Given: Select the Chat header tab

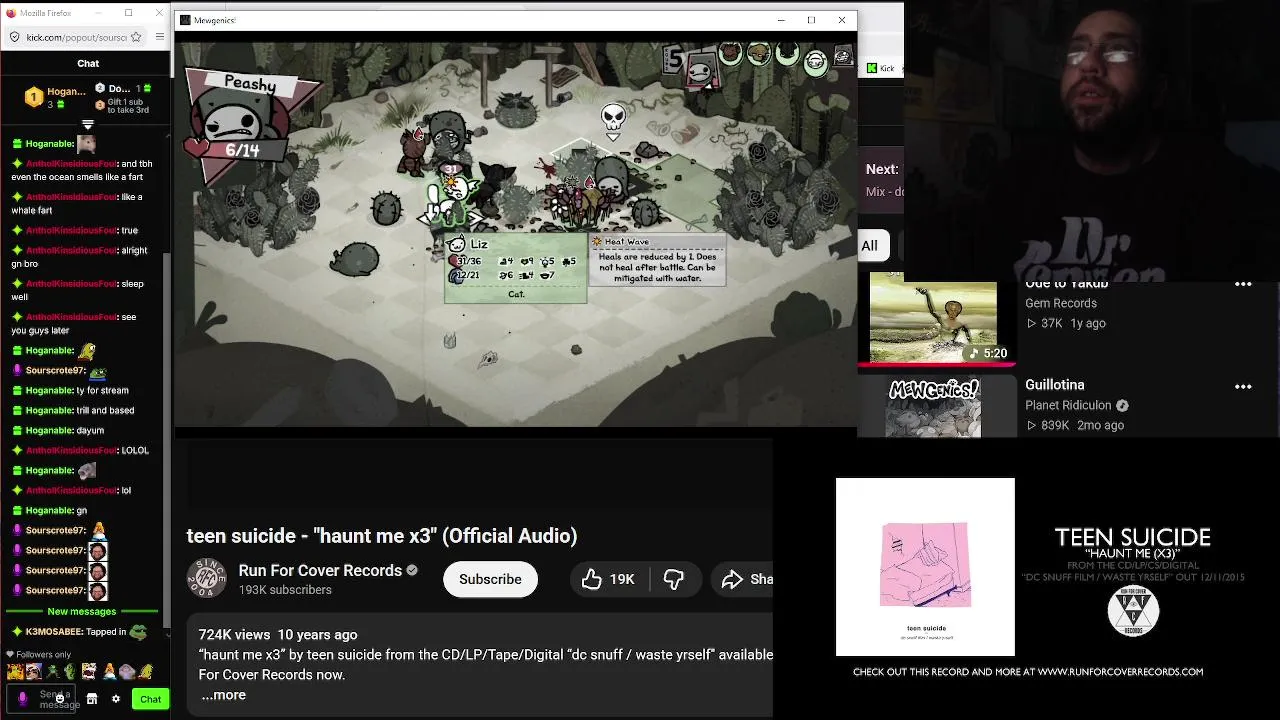Looking at the screenshot, I should pos(88,63).
